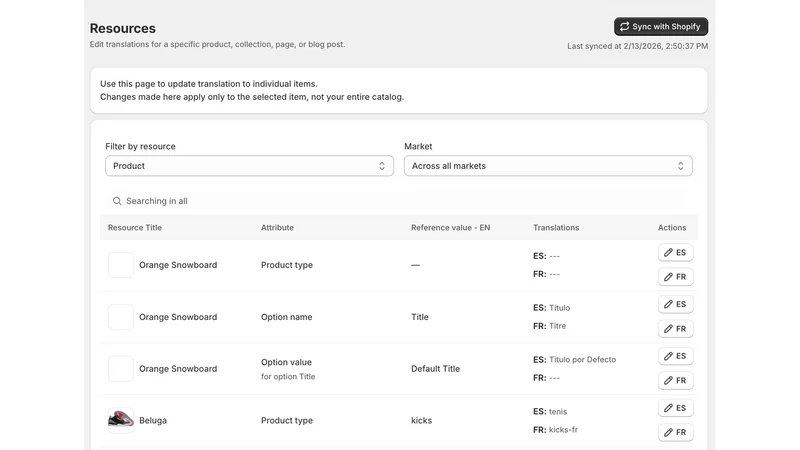Click the Last synced timestamp text
Image resolution: width=800 pixels, height=450 pixels.
tap(637, 46)
